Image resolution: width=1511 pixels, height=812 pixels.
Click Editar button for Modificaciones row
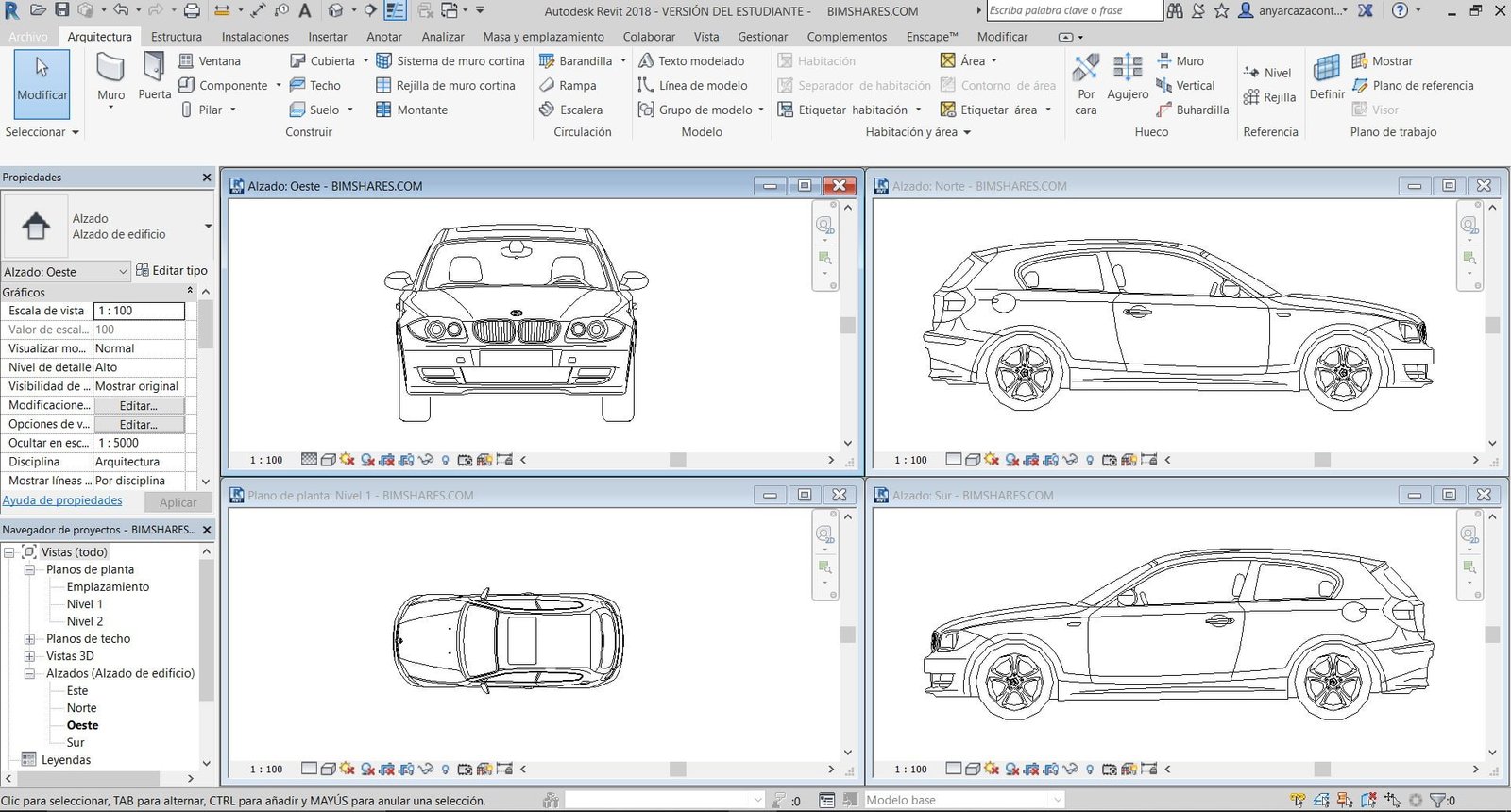pos(139,405)
